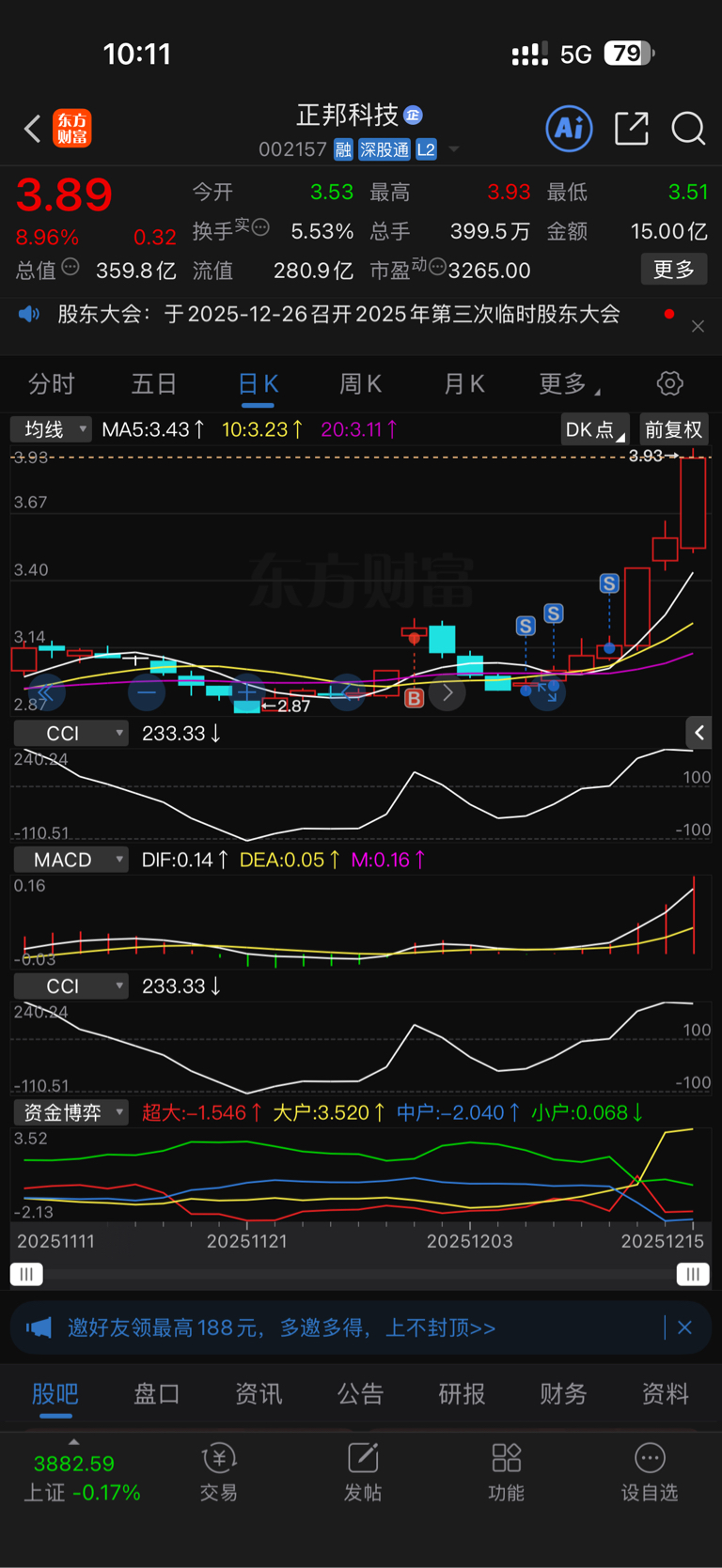Open the first CCI indicator dropdown

(x=71, y=733)
